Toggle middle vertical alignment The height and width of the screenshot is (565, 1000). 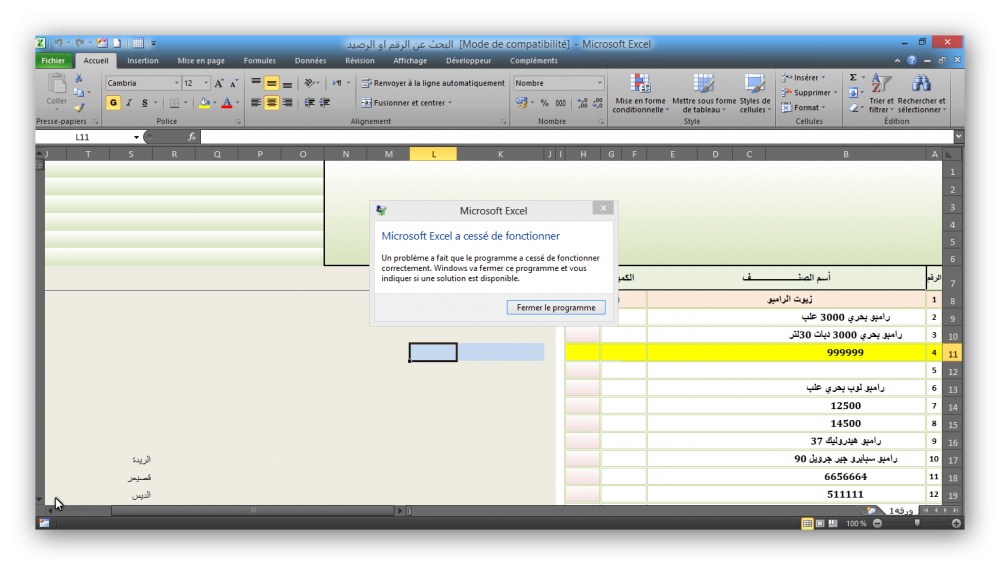[x=272, y=83]
